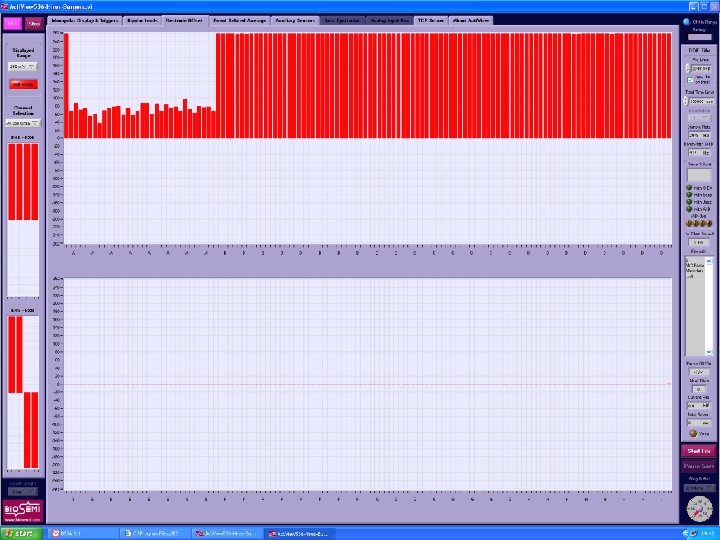Image resolution: width=720 pixels, height=540 pixels.
Task: Select the Electrode Offset tab
Action: pyautogui.click(x=184, y=21)
